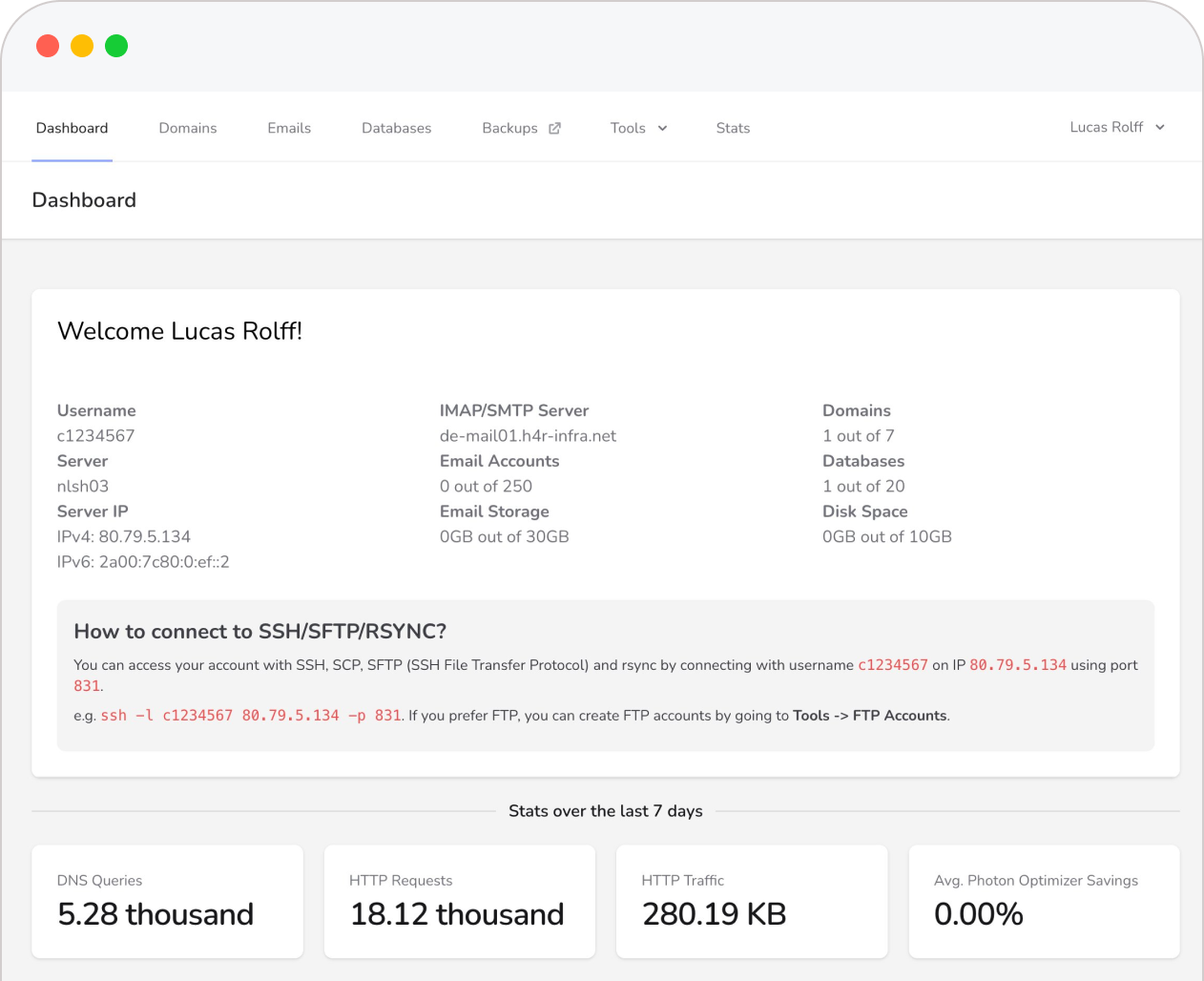1204x981 pixels.
Task: Click the green maximize window button
Action: tap(116, 46)
